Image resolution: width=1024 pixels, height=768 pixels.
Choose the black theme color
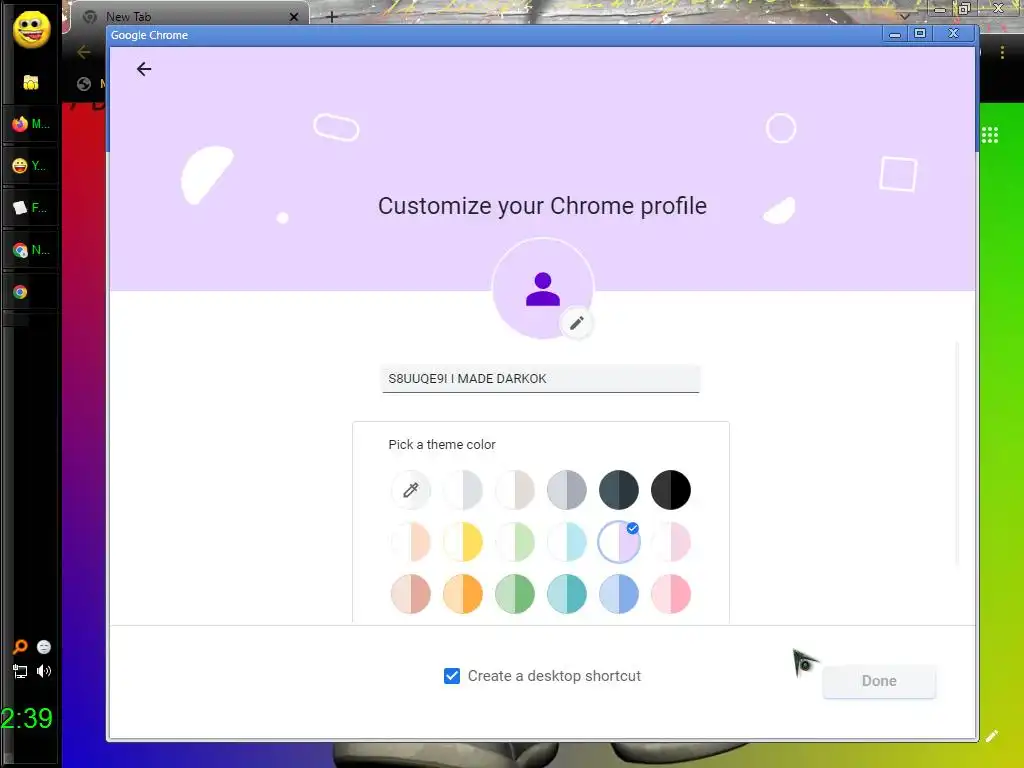point(671,490)
